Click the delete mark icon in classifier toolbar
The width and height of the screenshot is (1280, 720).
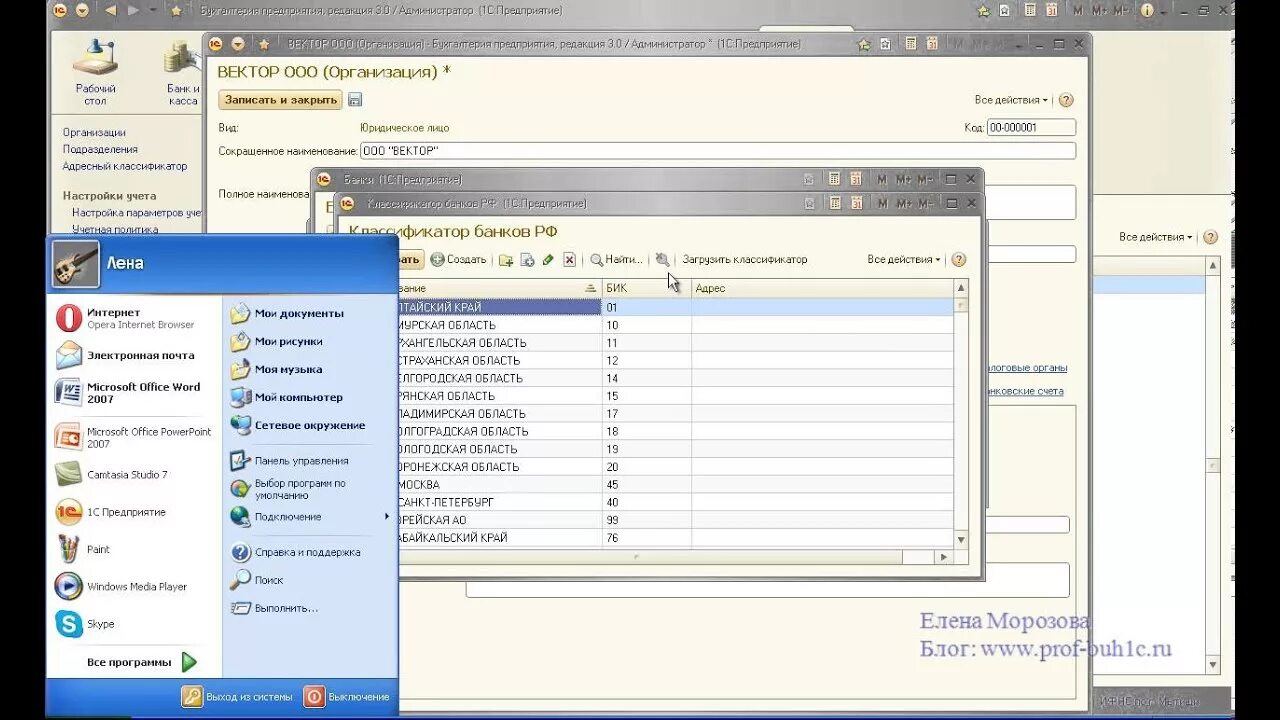[x=569, y=260]
